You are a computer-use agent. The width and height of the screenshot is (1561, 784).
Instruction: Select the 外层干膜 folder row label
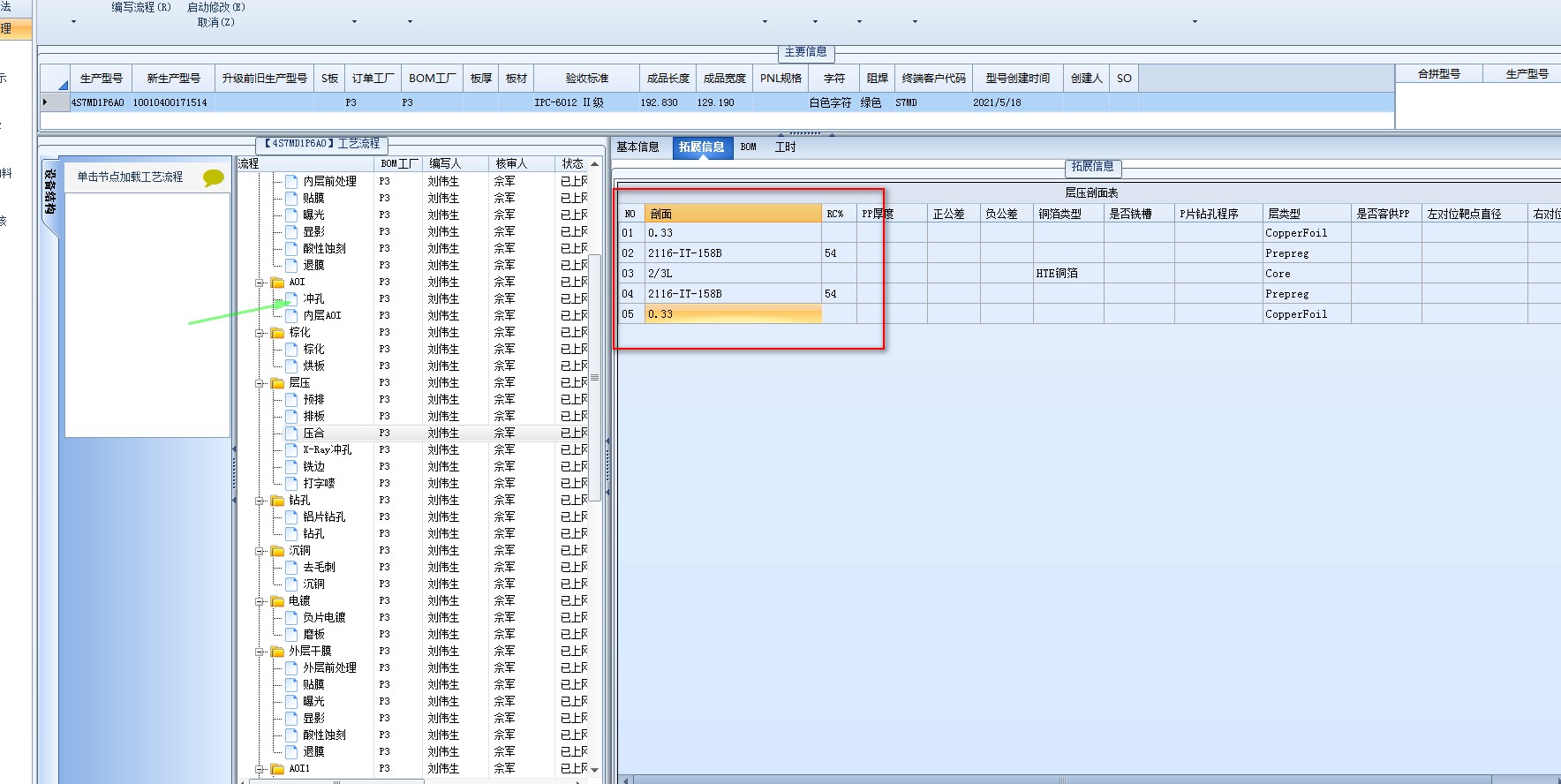point(310,652)
